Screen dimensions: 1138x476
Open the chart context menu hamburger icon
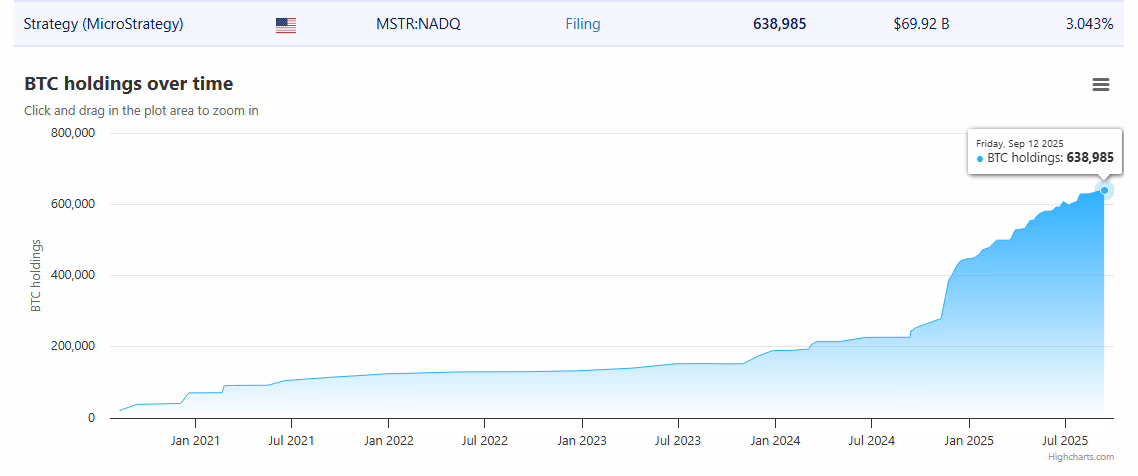1101,85
